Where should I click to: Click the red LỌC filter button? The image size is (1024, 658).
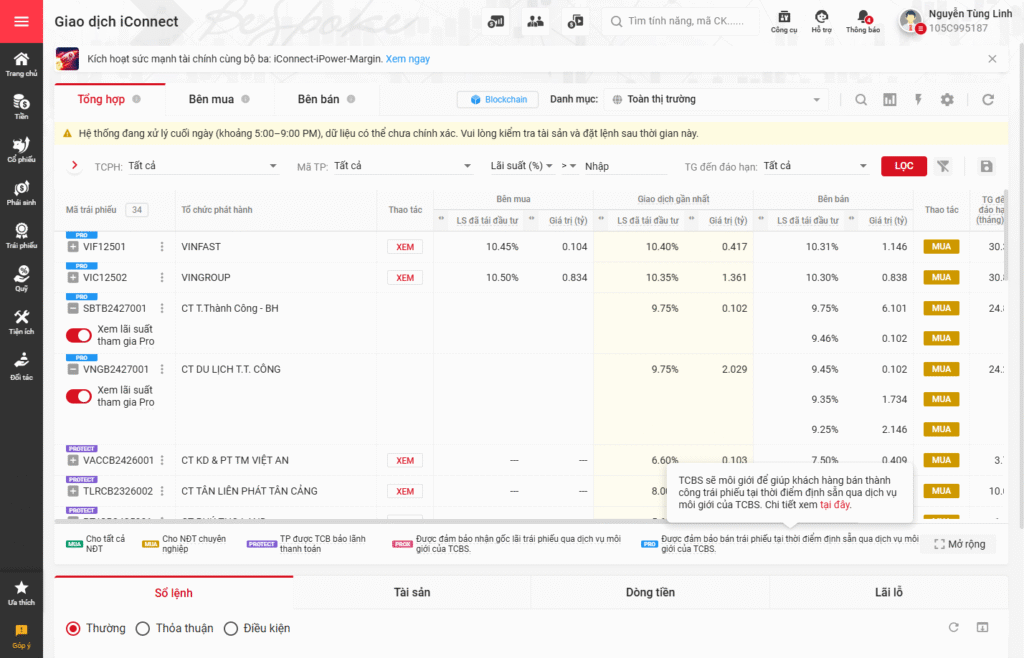pos(903,166)
